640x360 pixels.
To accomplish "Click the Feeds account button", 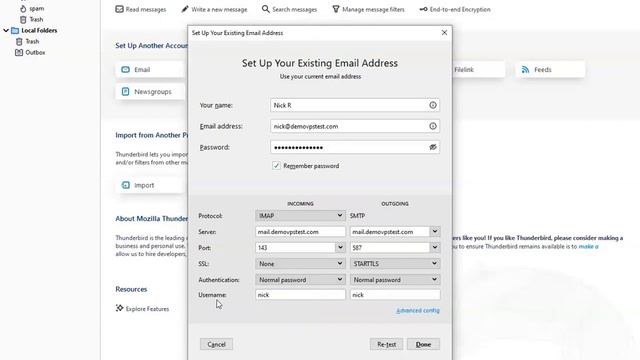I will tap(550, 70).
